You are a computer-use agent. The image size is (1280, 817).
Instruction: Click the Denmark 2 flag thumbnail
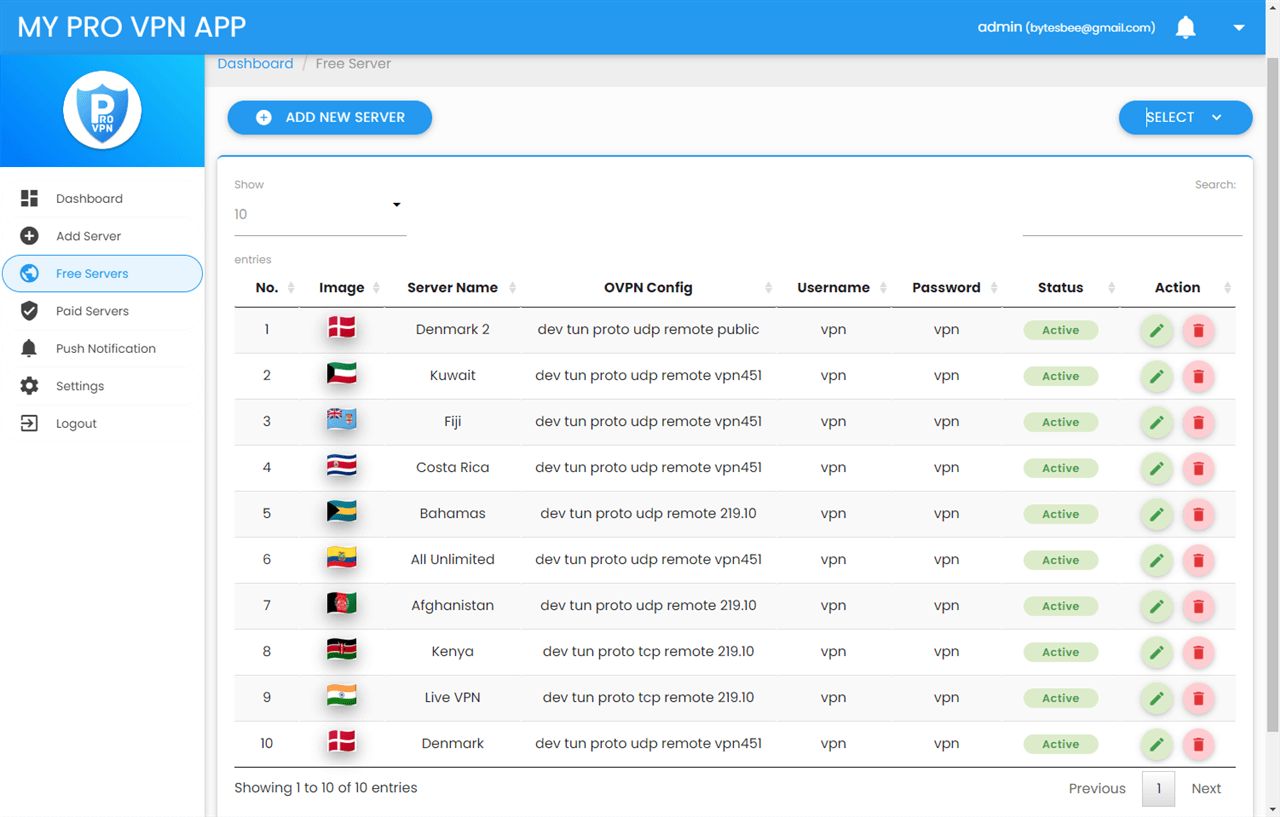pos(342,328)
